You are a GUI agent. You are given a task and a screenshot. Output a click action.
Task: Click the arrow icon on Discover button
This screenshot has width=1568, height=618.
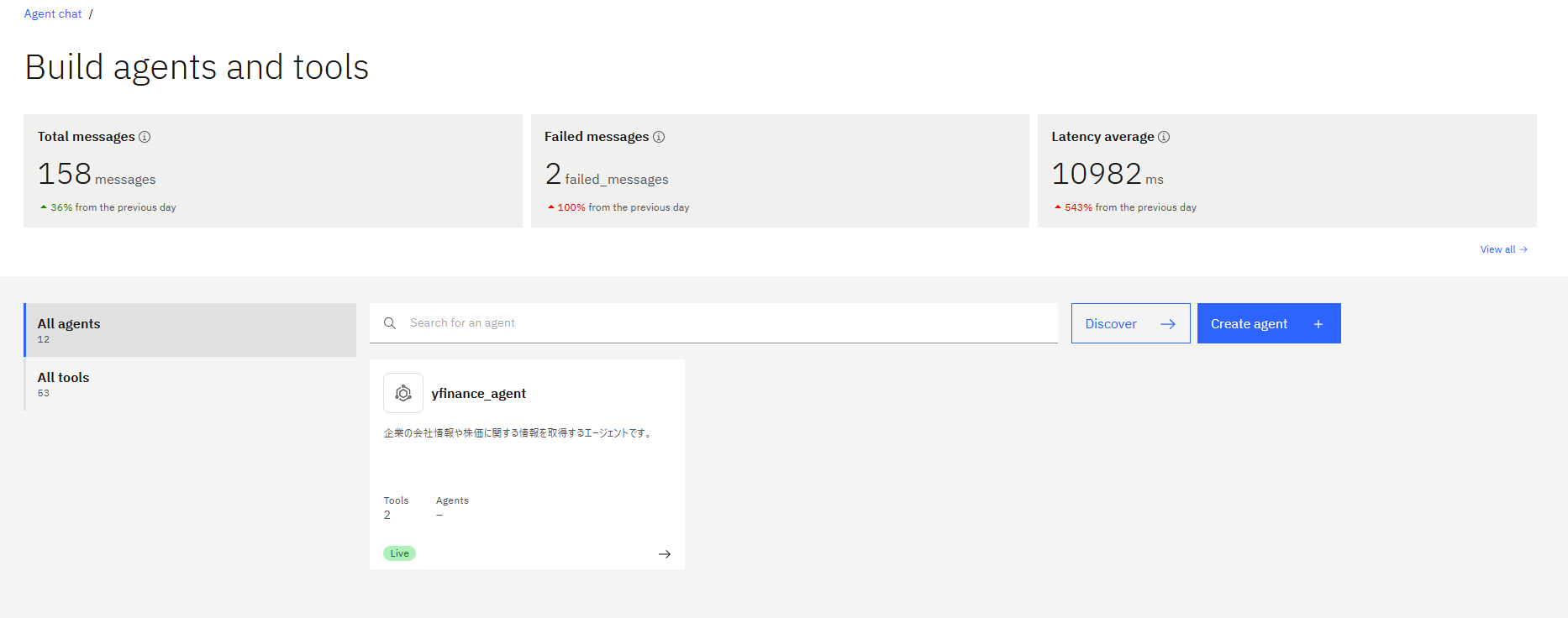pos(1167,324)
